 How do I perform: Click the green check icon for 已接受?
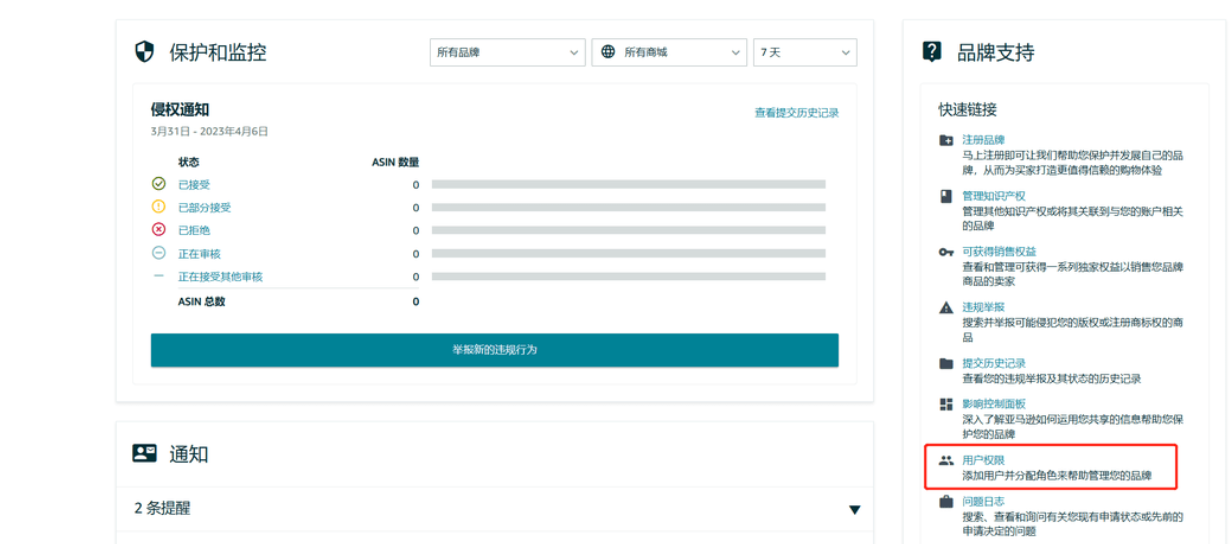tap(158, 184)
